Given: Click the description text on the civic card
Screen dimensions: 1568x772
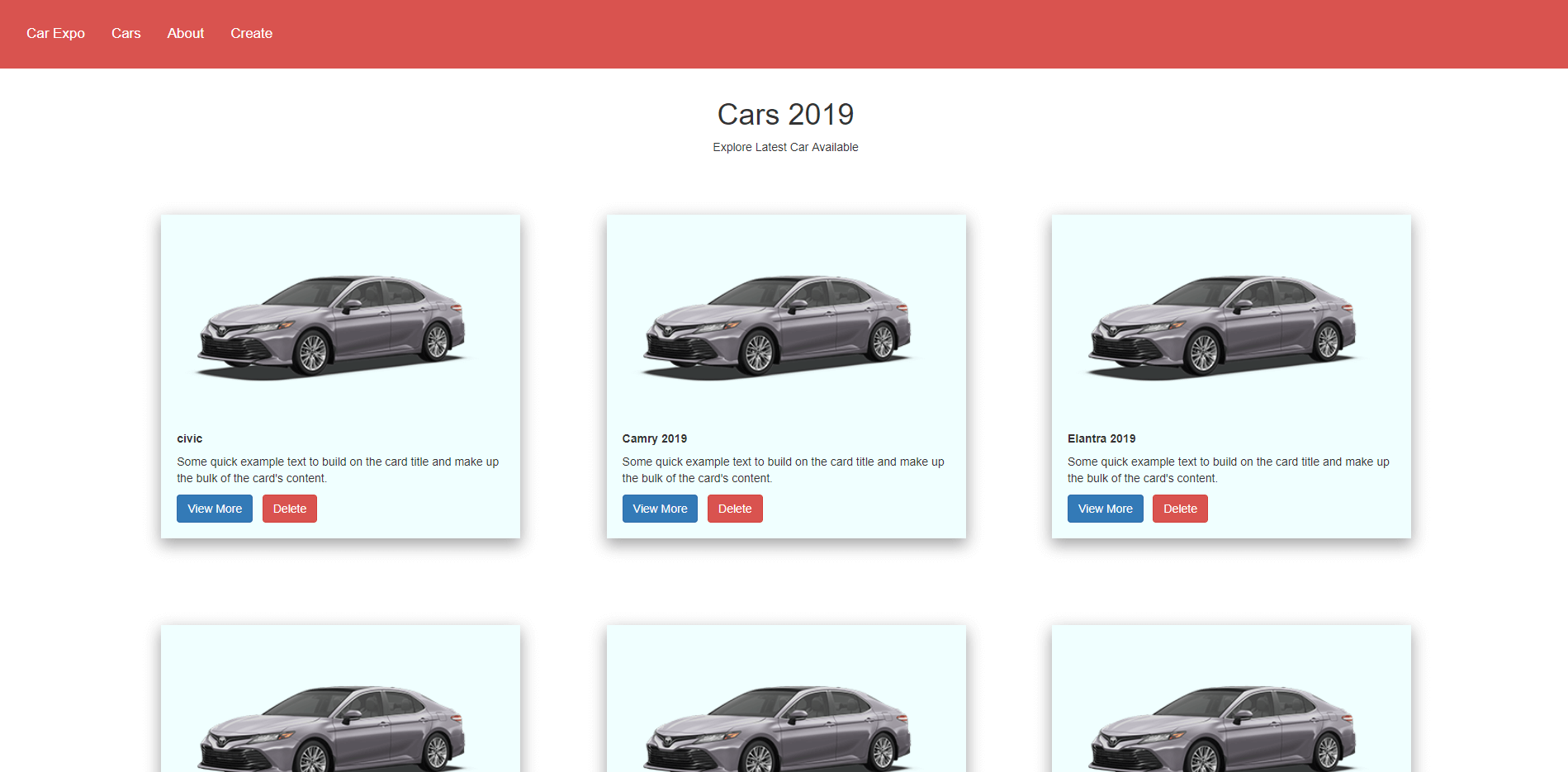Looking at the screenshot, I should pos(338,470).
